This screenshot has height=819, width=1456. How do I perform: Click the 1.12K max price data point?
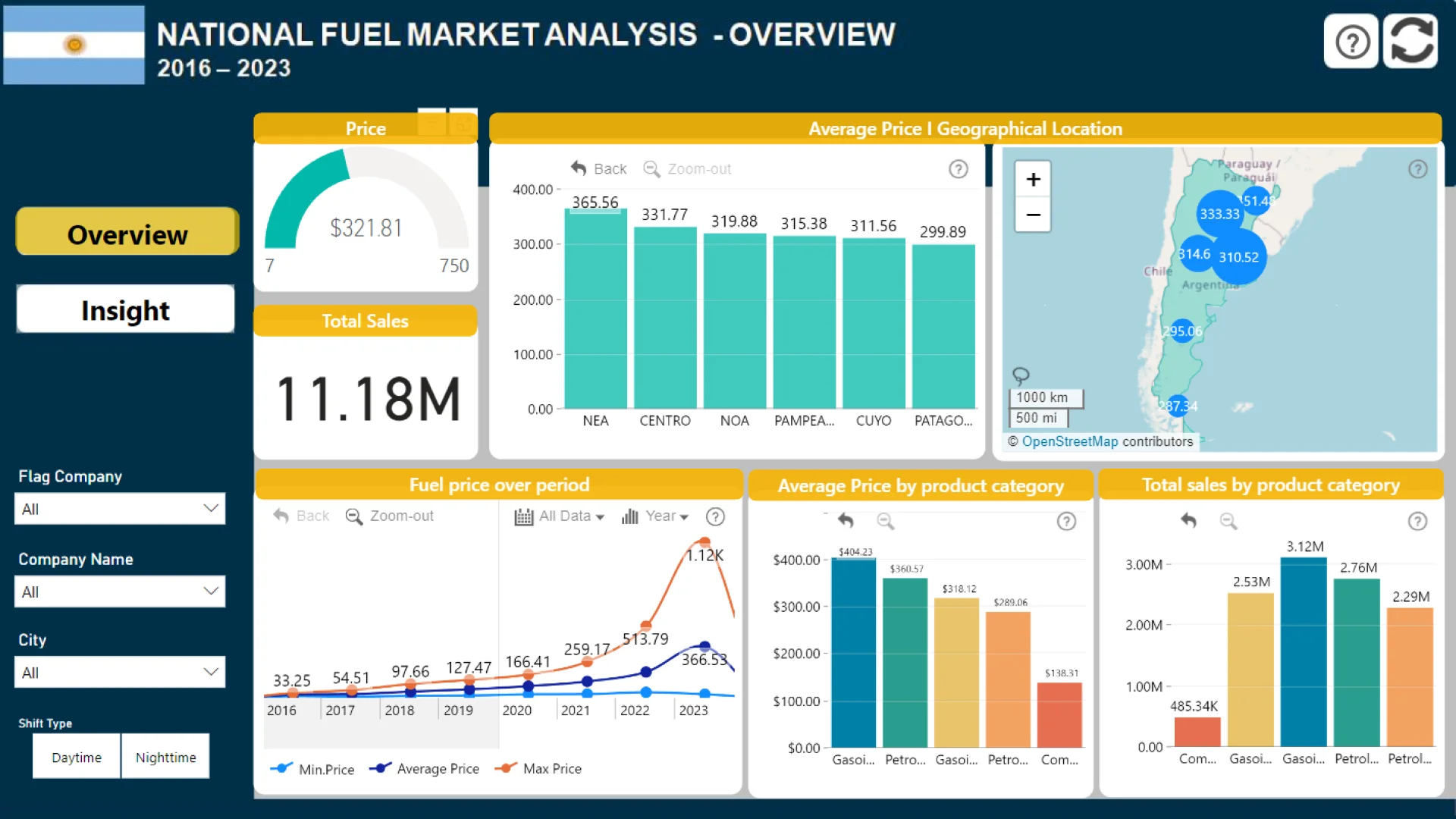coord(704,542)
